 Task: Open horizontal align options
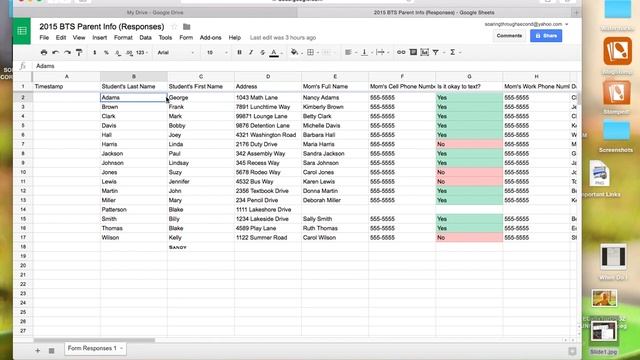coord(348,52)
